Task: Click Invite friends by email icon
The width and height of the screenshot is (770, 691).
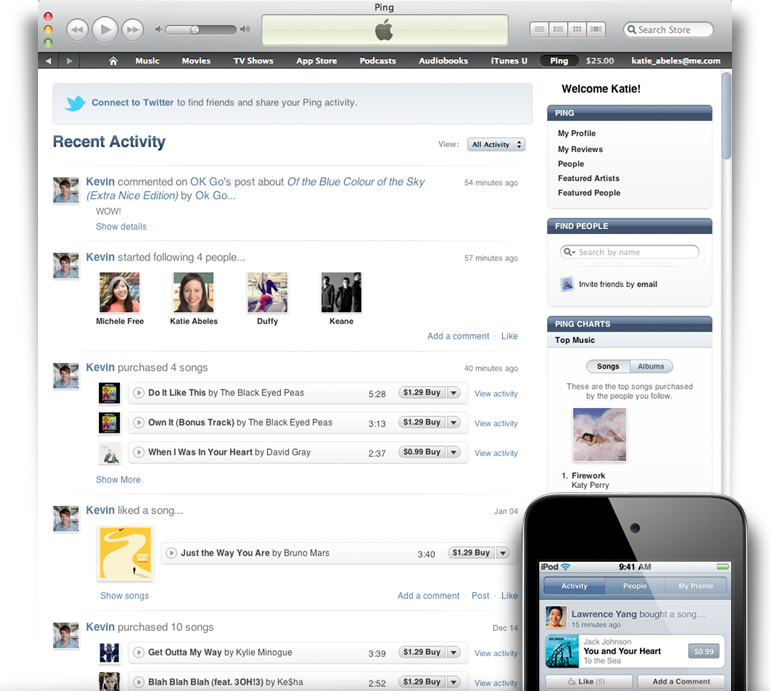Action: point(567,284)
